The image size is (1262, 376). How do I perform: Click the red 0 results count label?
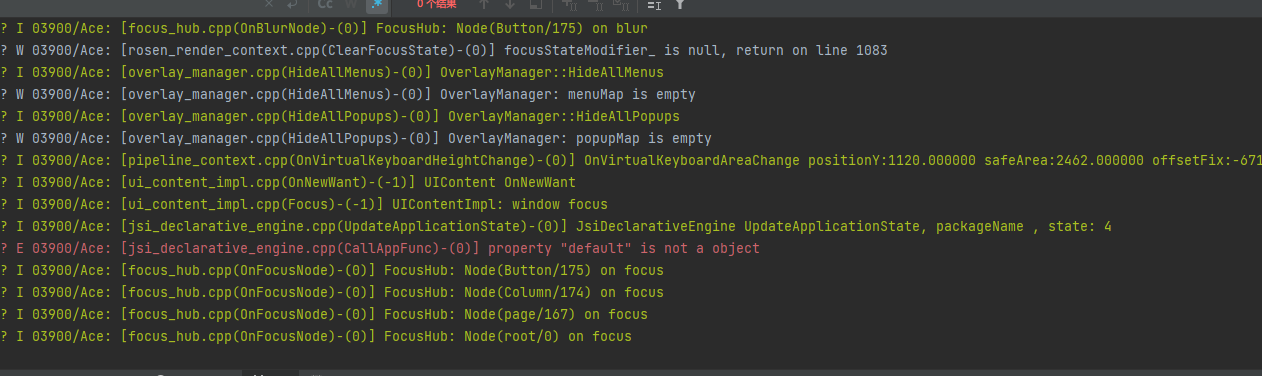(x=437, y=4)
